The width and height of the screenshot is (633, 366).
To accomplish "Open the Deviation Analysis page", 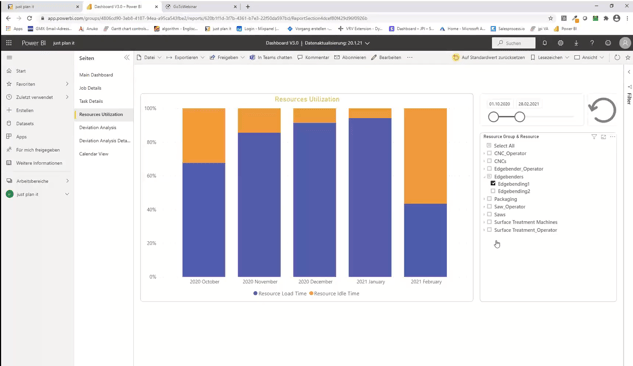I will 98,128.
